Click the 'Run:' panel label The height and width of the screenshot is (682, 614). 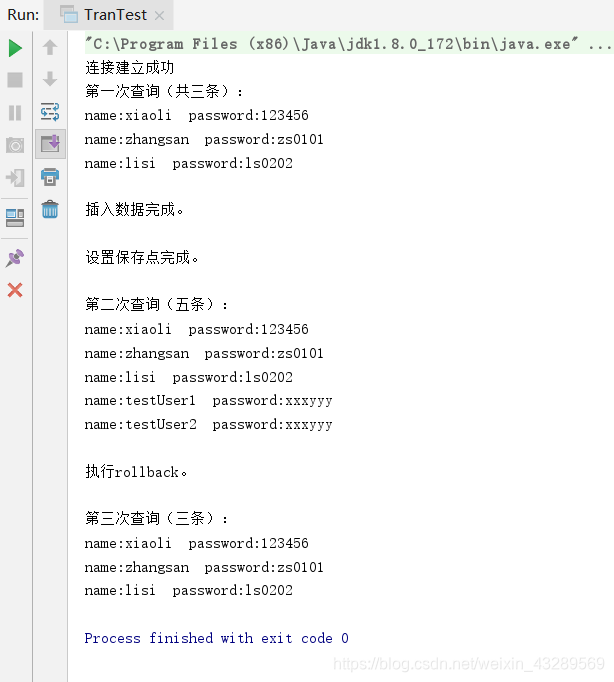coord(23,15)
